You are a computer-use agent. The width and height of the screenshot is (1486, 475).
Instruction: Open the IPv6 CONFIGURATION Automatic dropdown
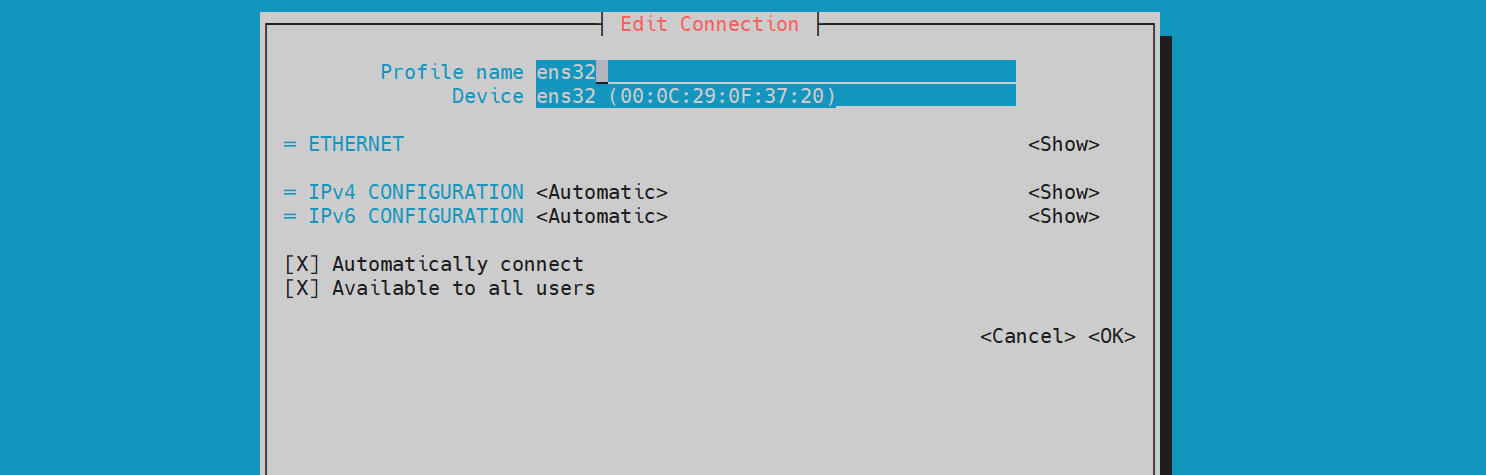point(601,216)
